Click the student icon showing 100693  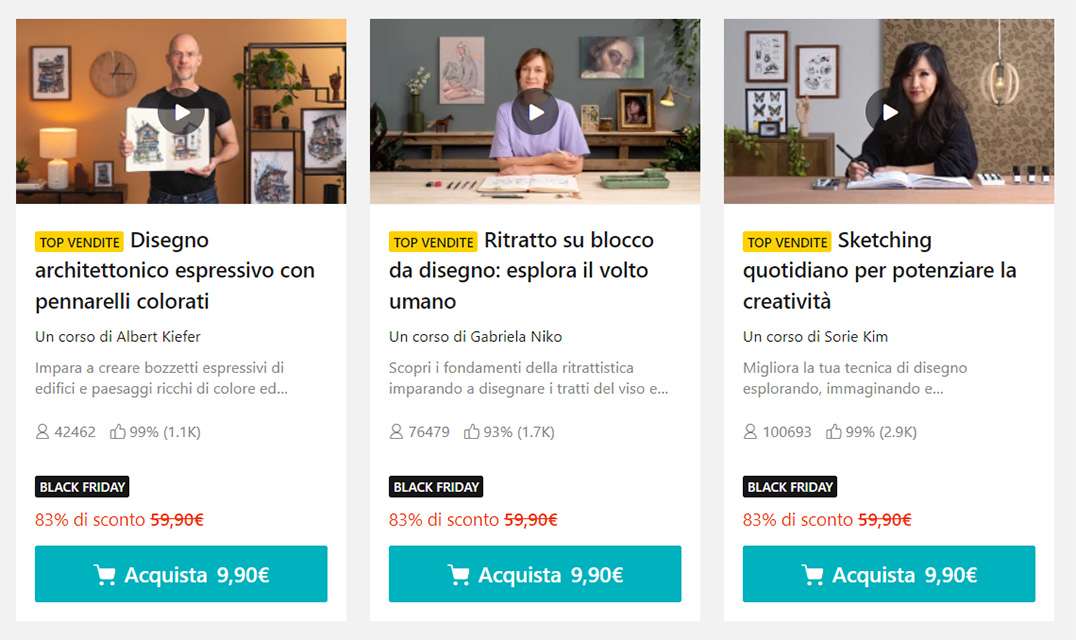750,431
